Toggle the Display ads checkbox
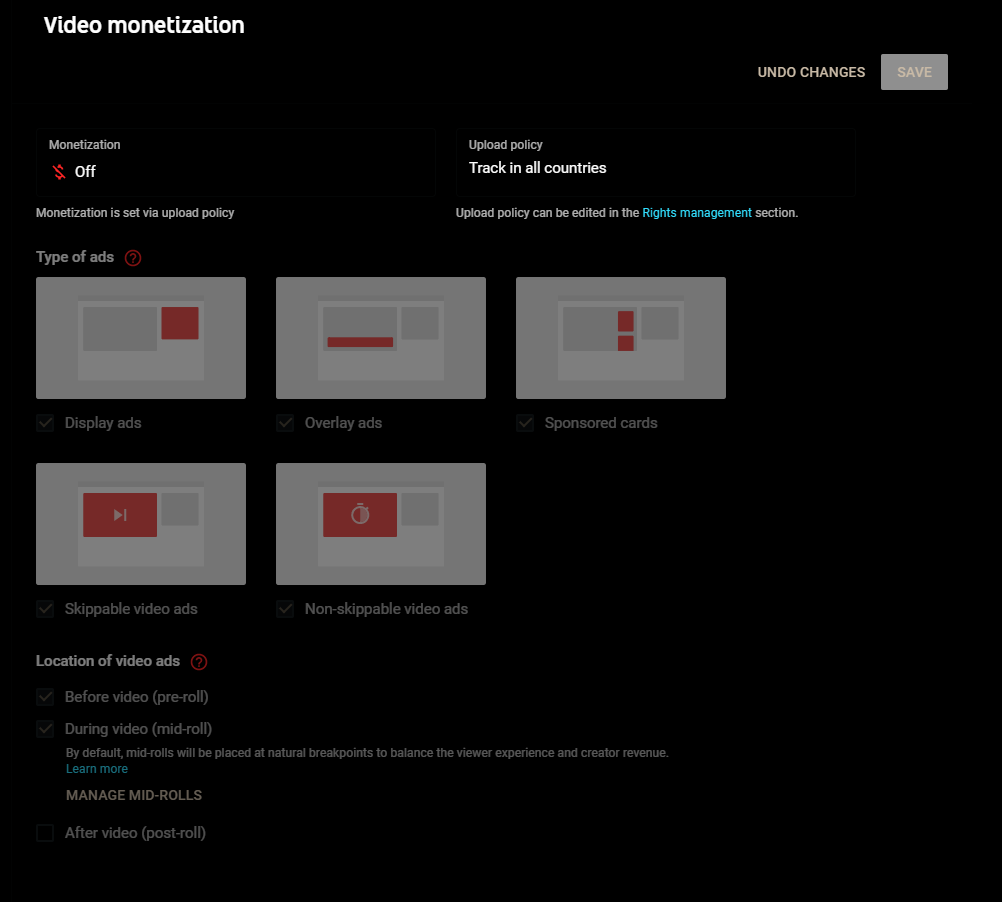The image size is (1002, 902). 45,423
